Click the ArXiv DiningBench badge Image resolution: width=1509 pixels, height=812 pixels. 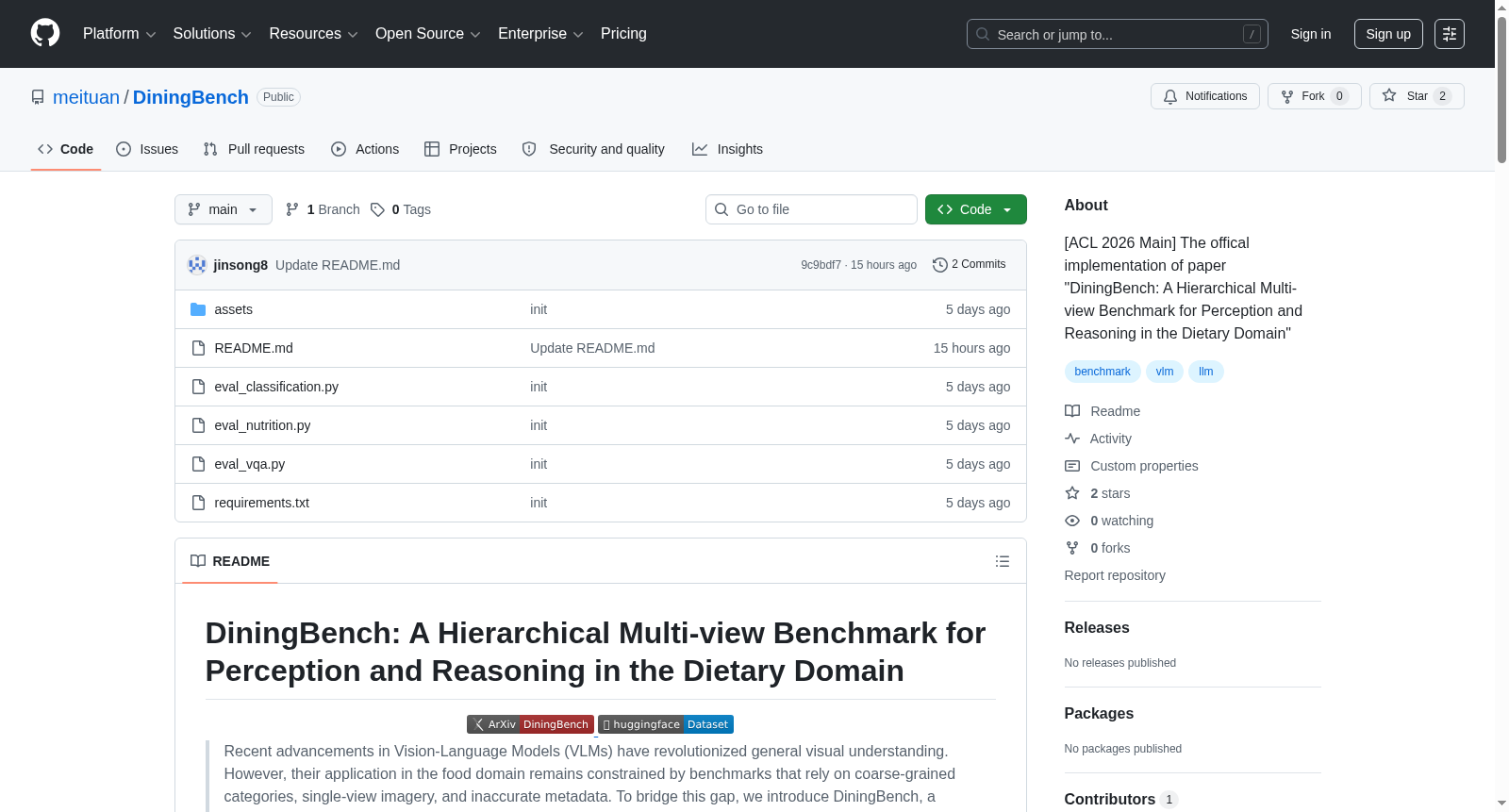click(x=530, y=724)
